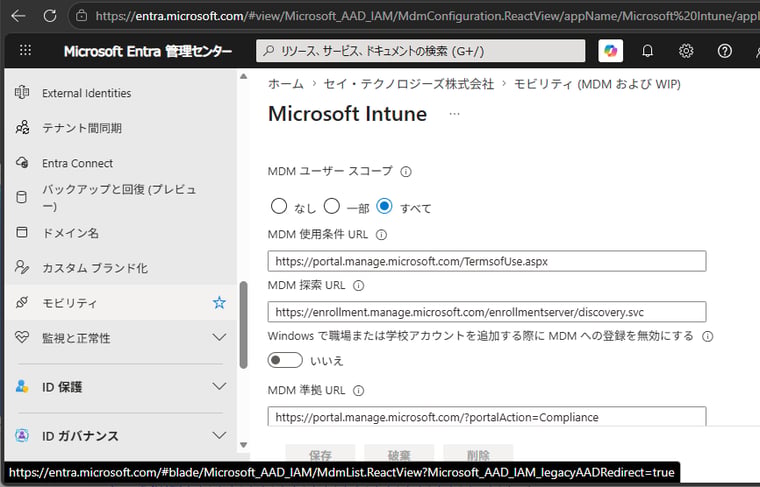
Task: Go back with the browser back arrow
Action: pyautogui.click(x=18, y=16)
